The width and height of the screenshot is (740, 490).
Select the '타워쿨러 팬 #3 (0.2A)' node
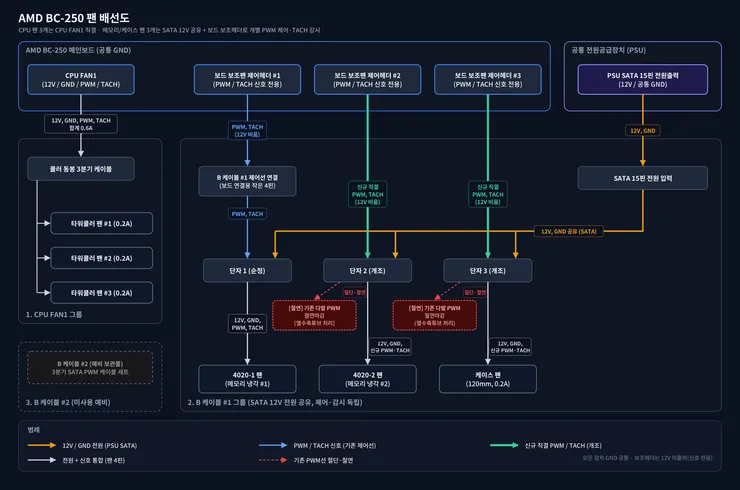101,293
